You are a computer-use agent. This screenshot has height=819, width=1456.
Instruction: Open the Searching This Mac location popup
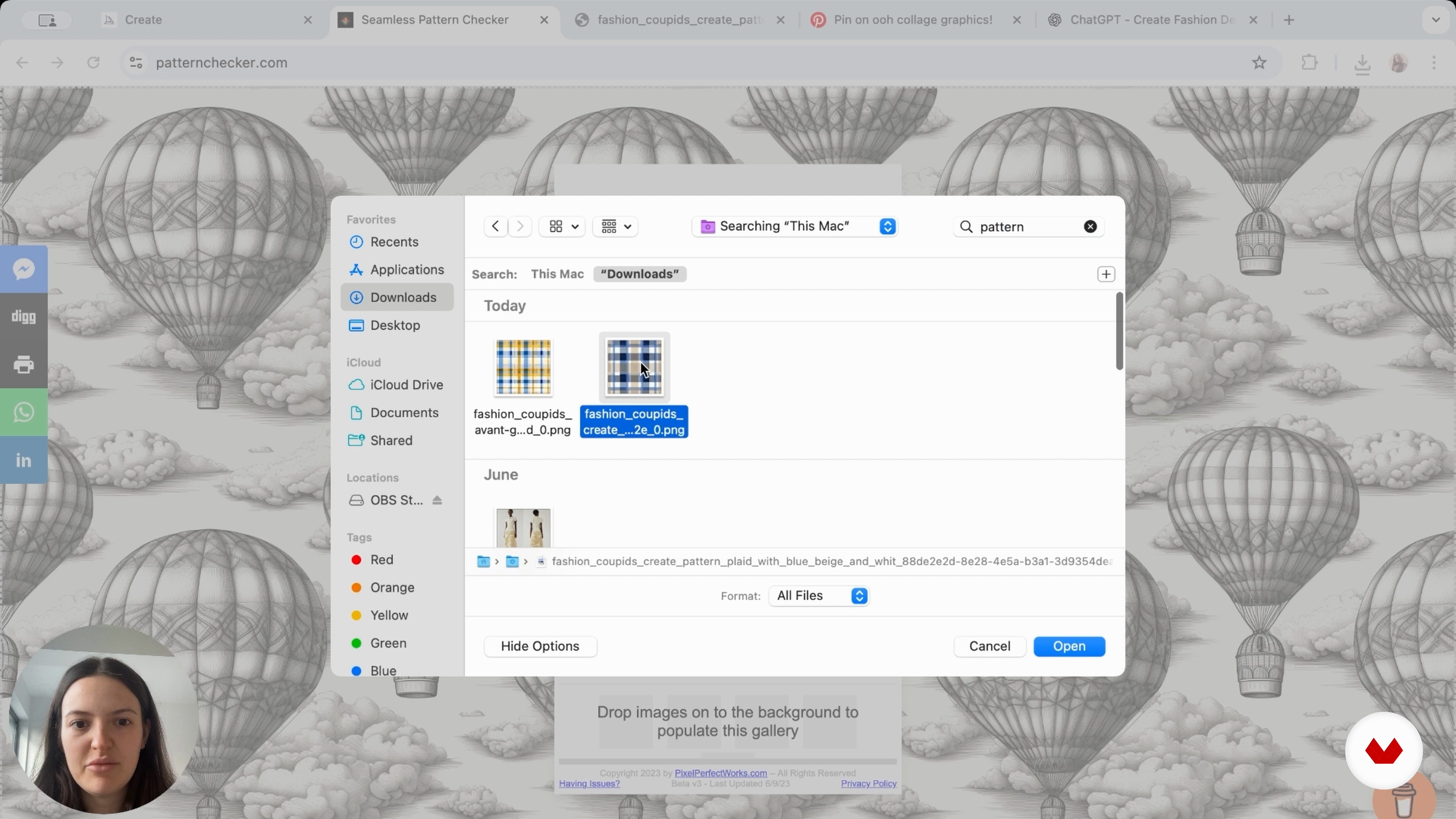click(x=795, y=227)
